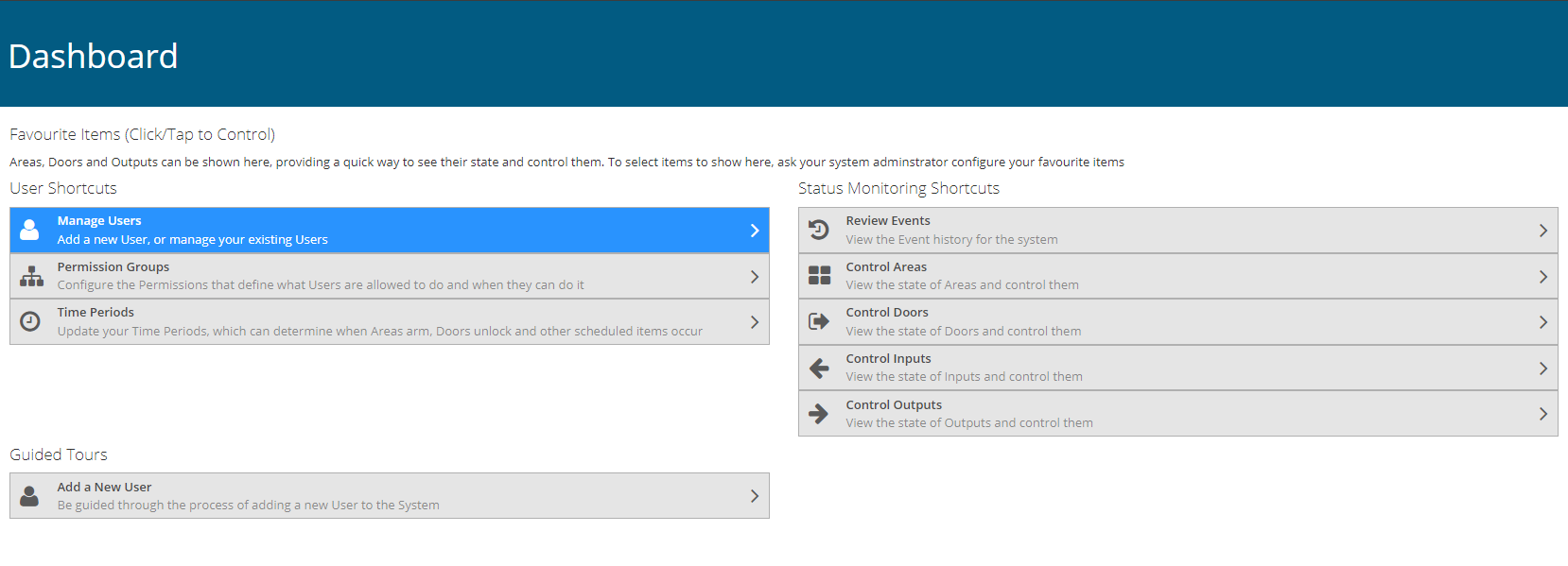The width and height of the screenshot is (1568, 566).
Task: Click the Control Outputs row chevron
Action: [x=1542, y=414]
